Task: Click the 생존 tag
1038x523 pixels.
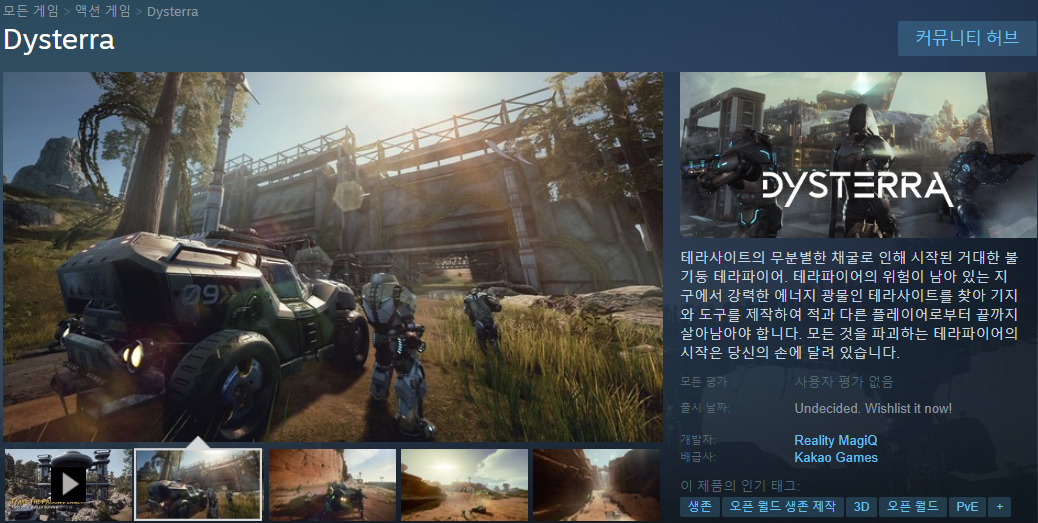Action: pos(700,507)
